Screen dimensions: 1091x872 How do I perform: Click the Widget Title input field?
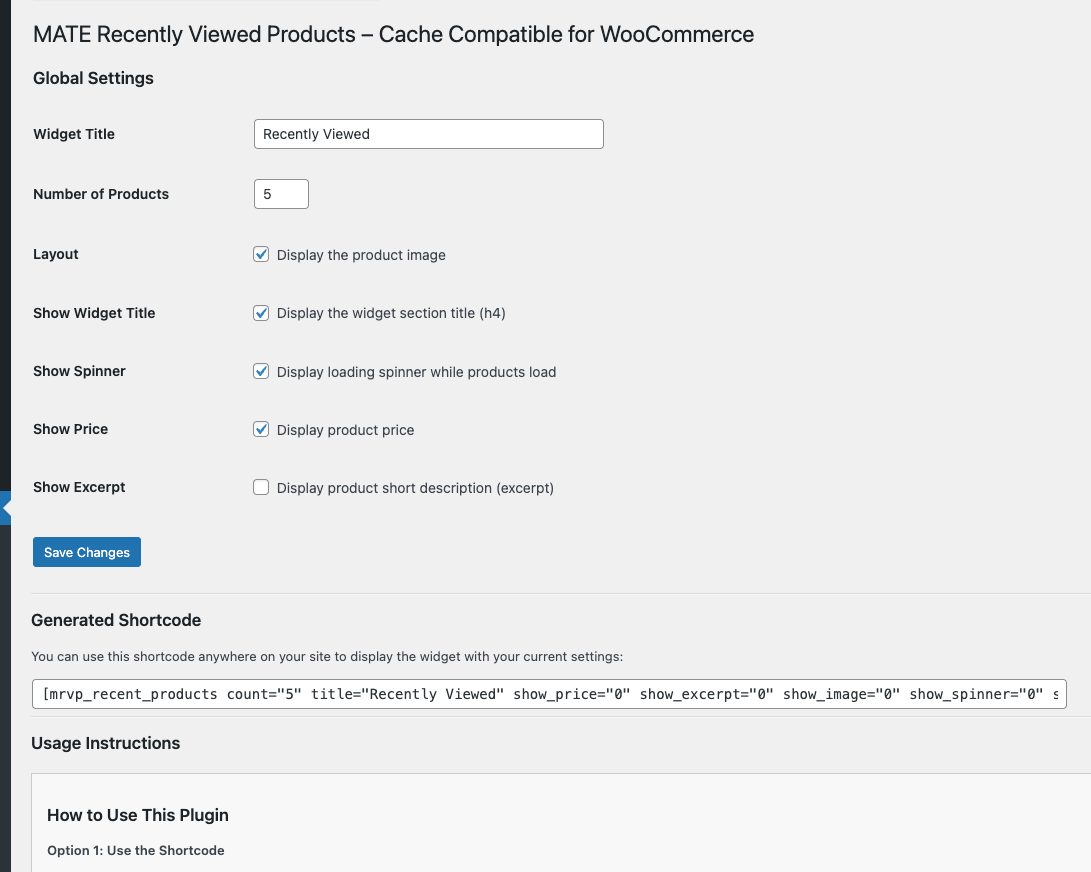click(x=429, y=134)
